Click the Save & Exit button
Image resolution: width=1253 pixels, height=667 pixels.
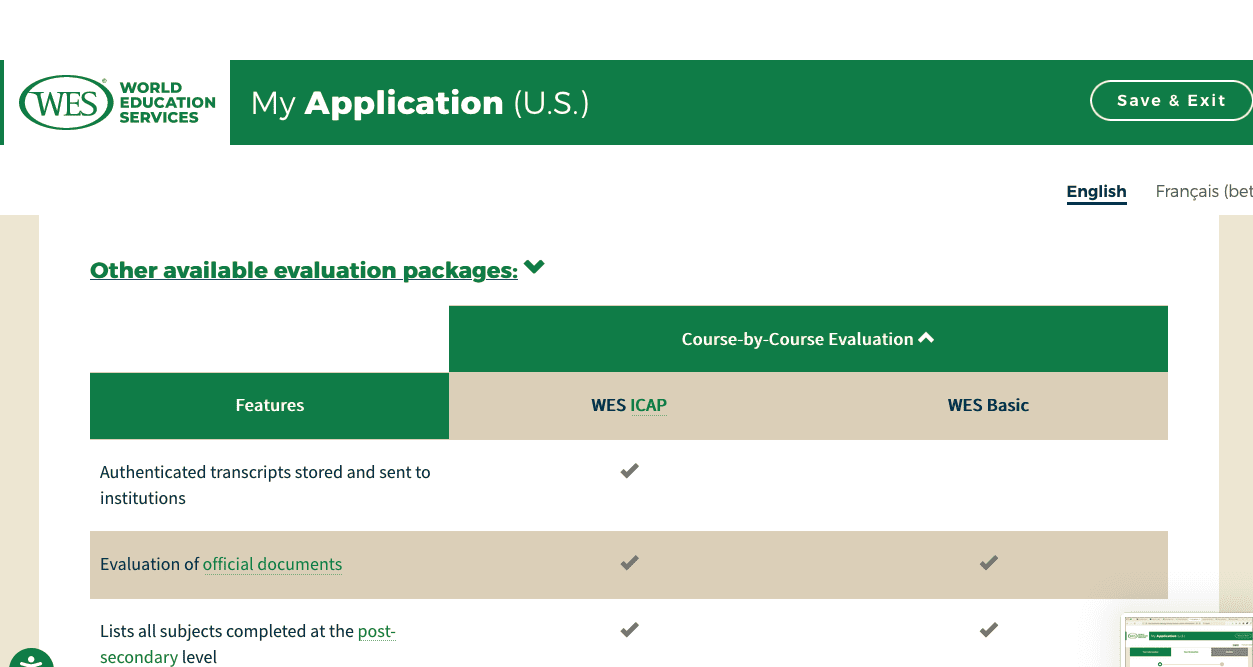(1171, 100)
